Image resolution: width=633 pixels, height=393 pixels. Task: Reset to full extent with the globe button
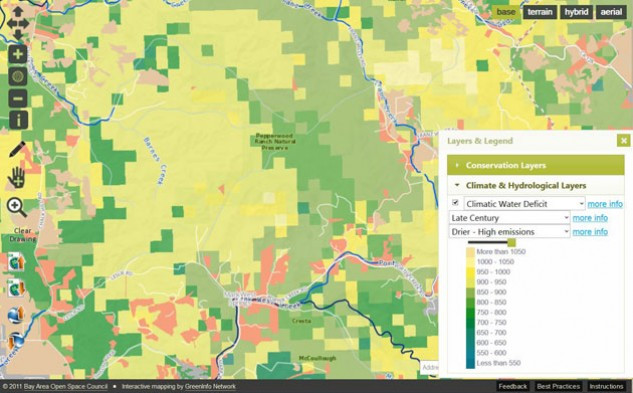(x=18, y=76)
